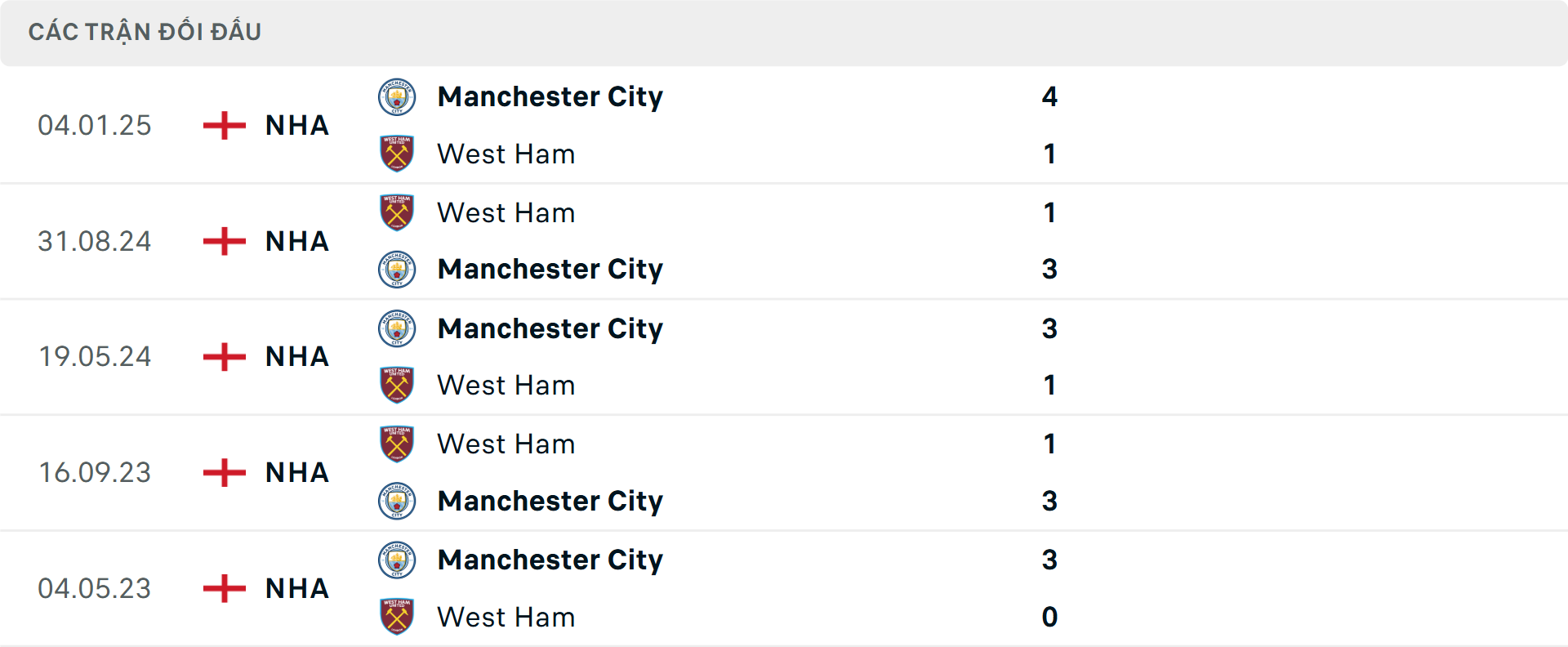Viewport: 1568px width, 647px height.
Task: Click the West Ham logo from the 04.05.23 match
Action: [x=398, y=618]
